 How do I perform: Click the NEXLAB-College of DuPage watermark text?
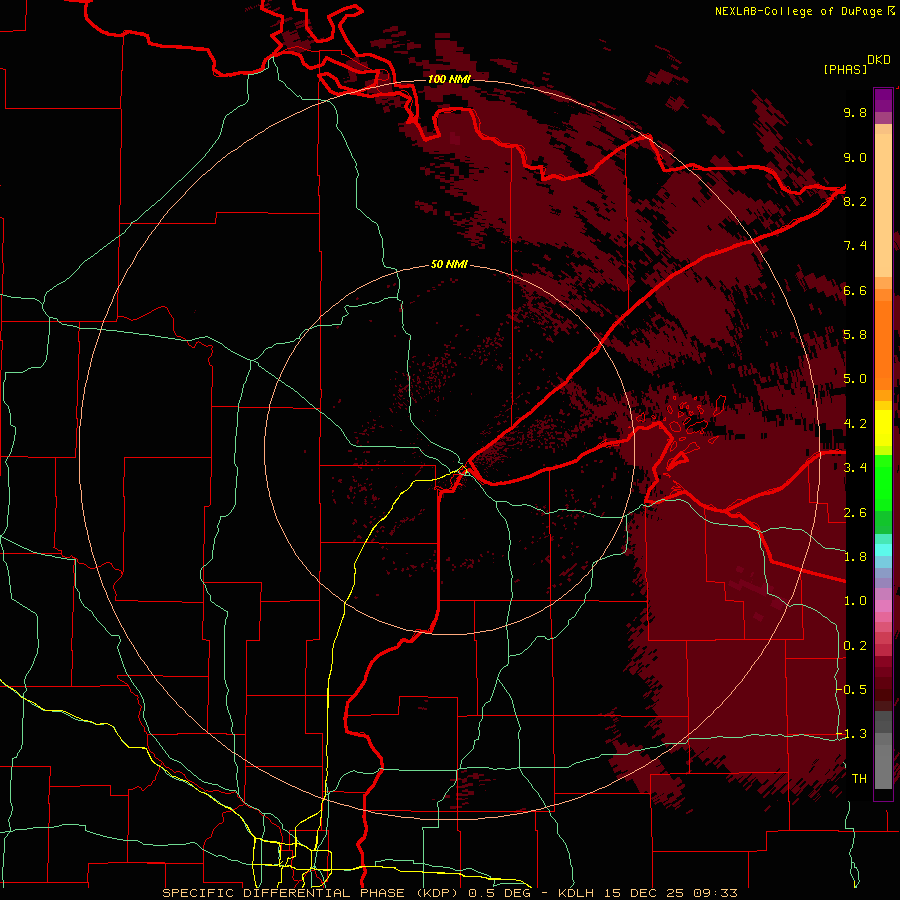[804, 11]
